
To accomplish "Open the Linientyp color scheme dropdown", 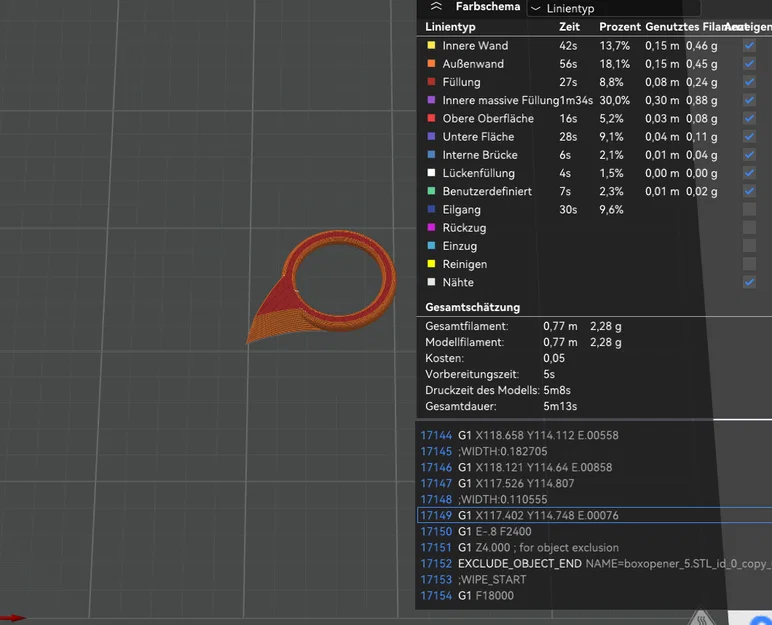I will pyautogui.click(x=613, y=8).
